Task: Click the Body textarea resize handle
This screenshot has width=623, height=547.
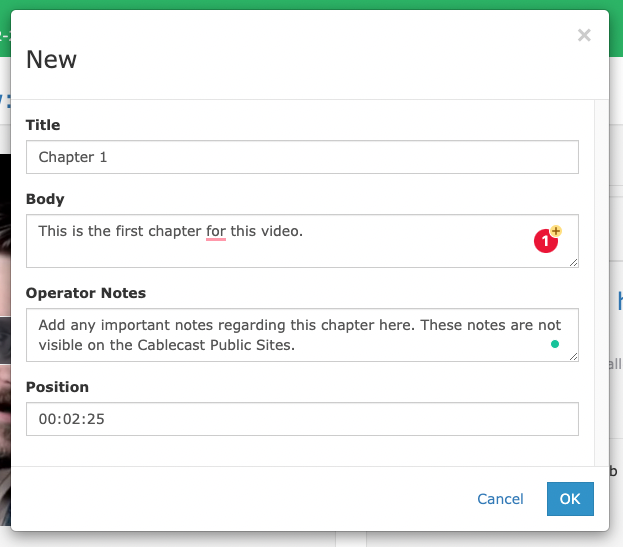Action: [x=573, y=263]
